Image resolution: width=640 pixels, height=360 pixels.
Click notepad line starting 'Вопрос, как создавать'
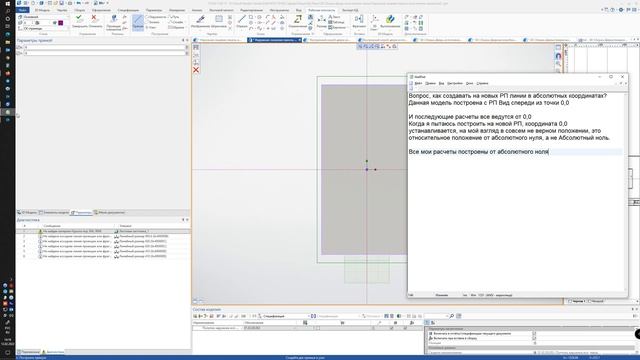[x=508, y=96]
